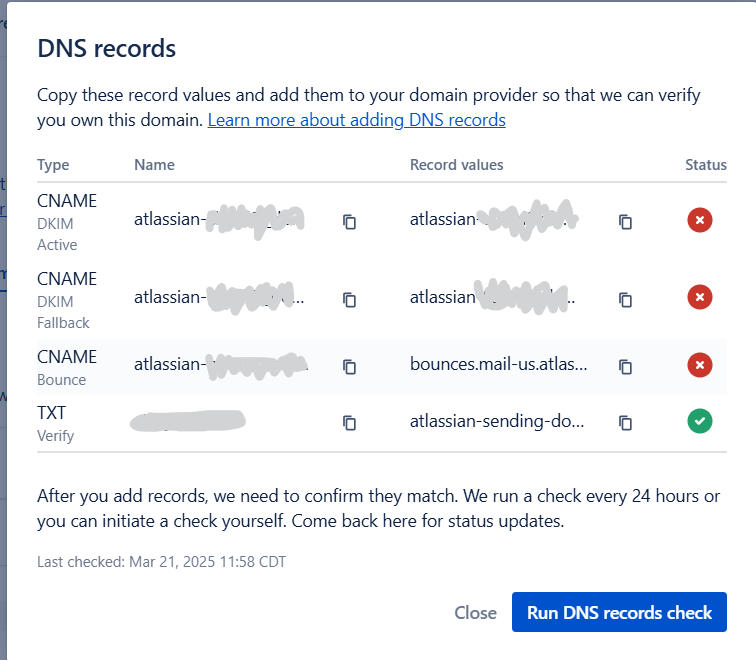This screenshot has width=756, height=660.
Task: Select the bounces.mail-us.atlas... record value text
Action: tap(499, 364)
